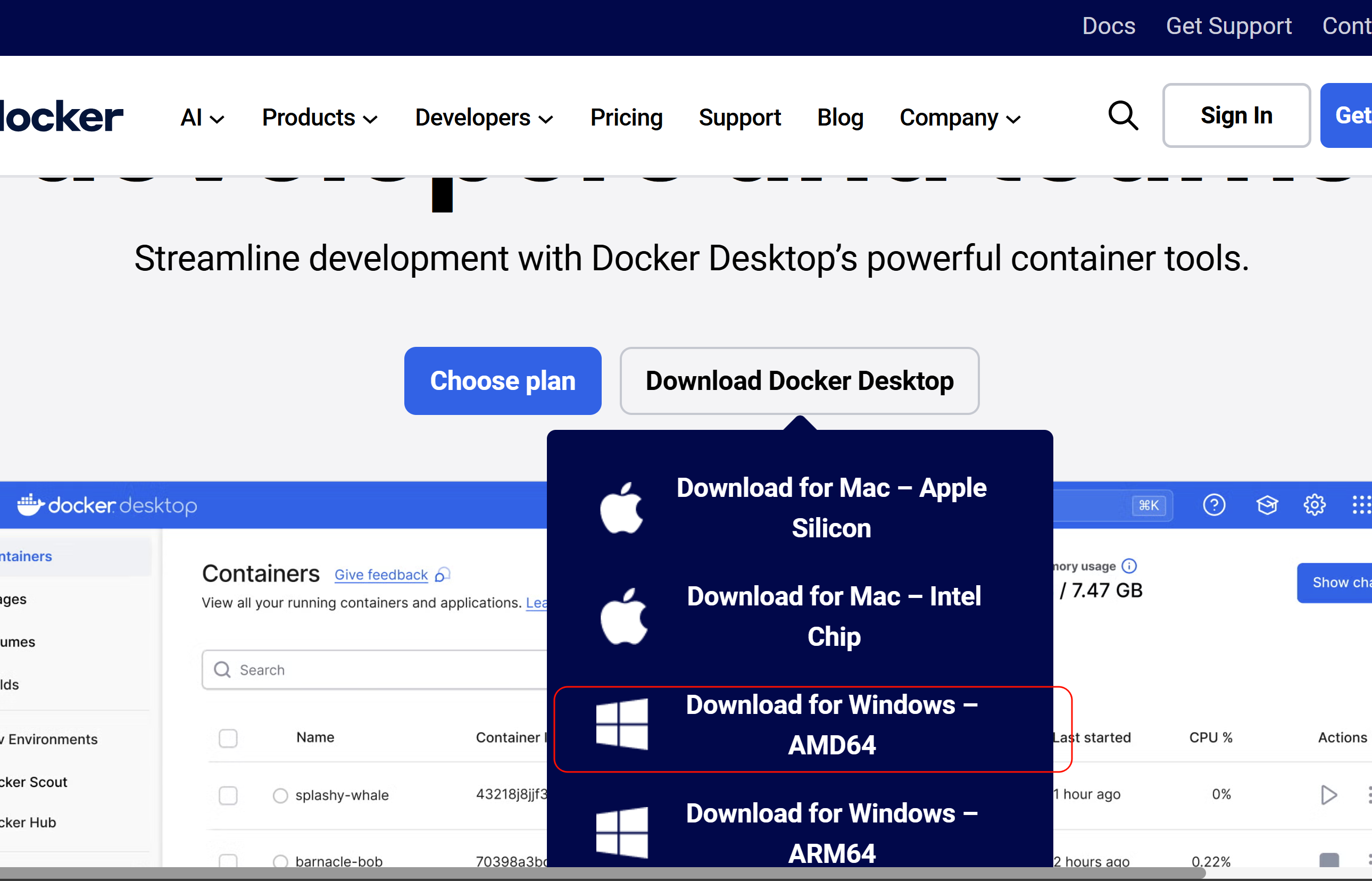Open Get Support in the top bar
Image resolution: width=1372 pixels, height=881 pixels.
tap(1228, 26)
